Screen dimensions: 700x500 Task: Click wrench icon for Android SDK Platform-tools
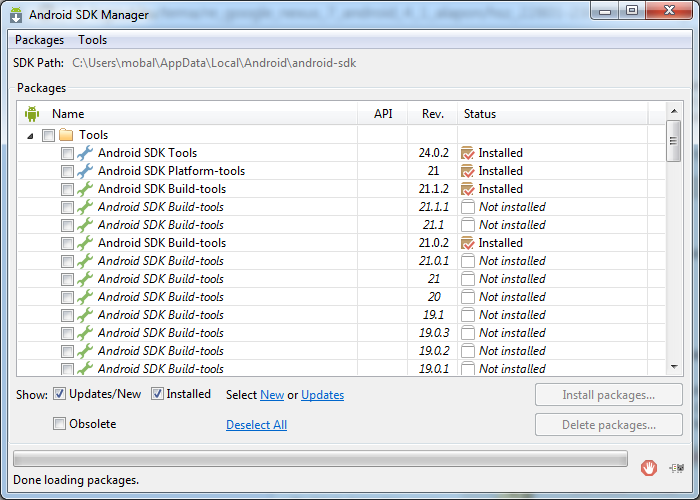85,171
